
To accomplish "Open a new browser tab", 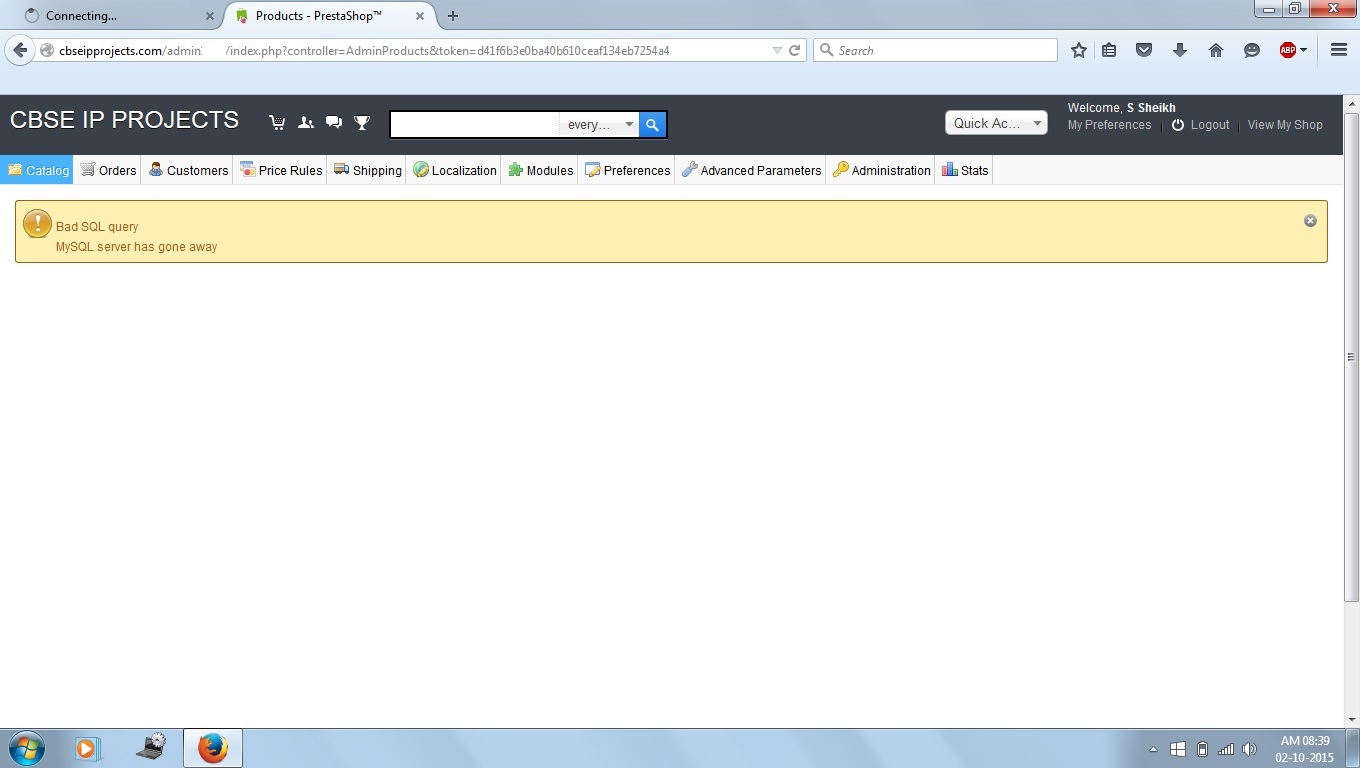I will (453, 16).
